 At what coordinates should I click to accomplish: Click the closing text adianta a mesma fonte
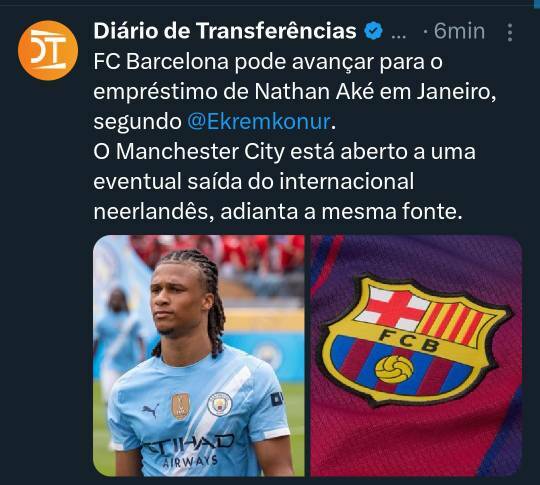(x=341, y=211)
